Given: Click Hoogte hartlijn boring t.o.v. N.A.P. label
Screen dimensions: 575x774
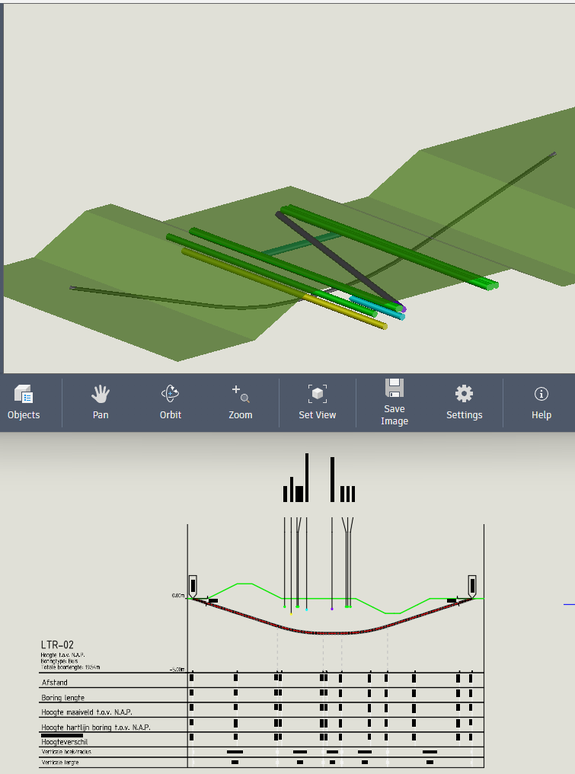Looking at the screenshot, I should [96, 727].
